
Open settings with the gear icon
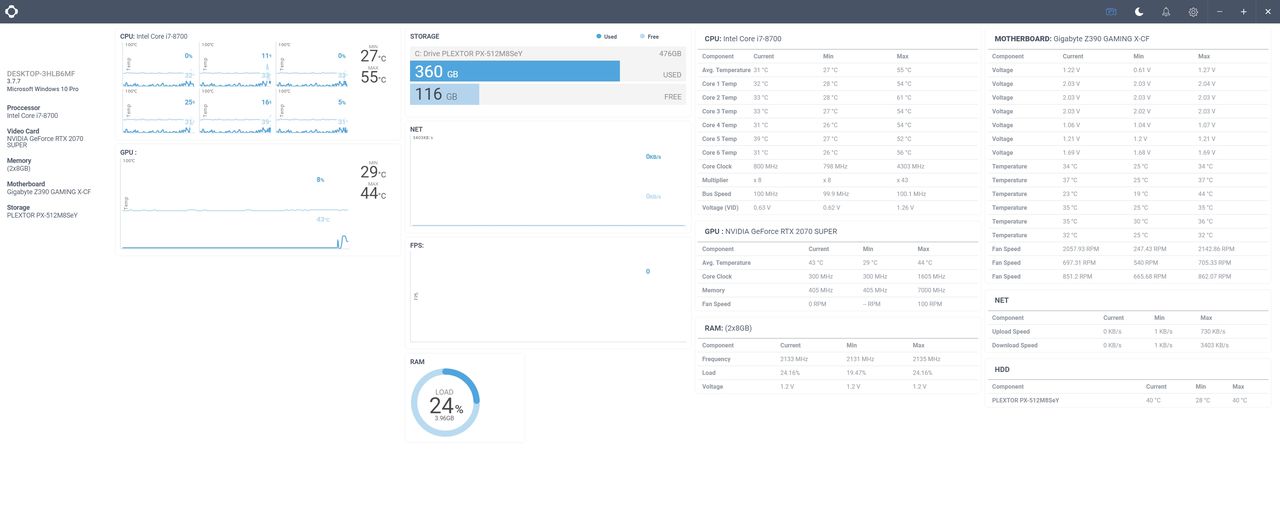(x=1193, y=11)
